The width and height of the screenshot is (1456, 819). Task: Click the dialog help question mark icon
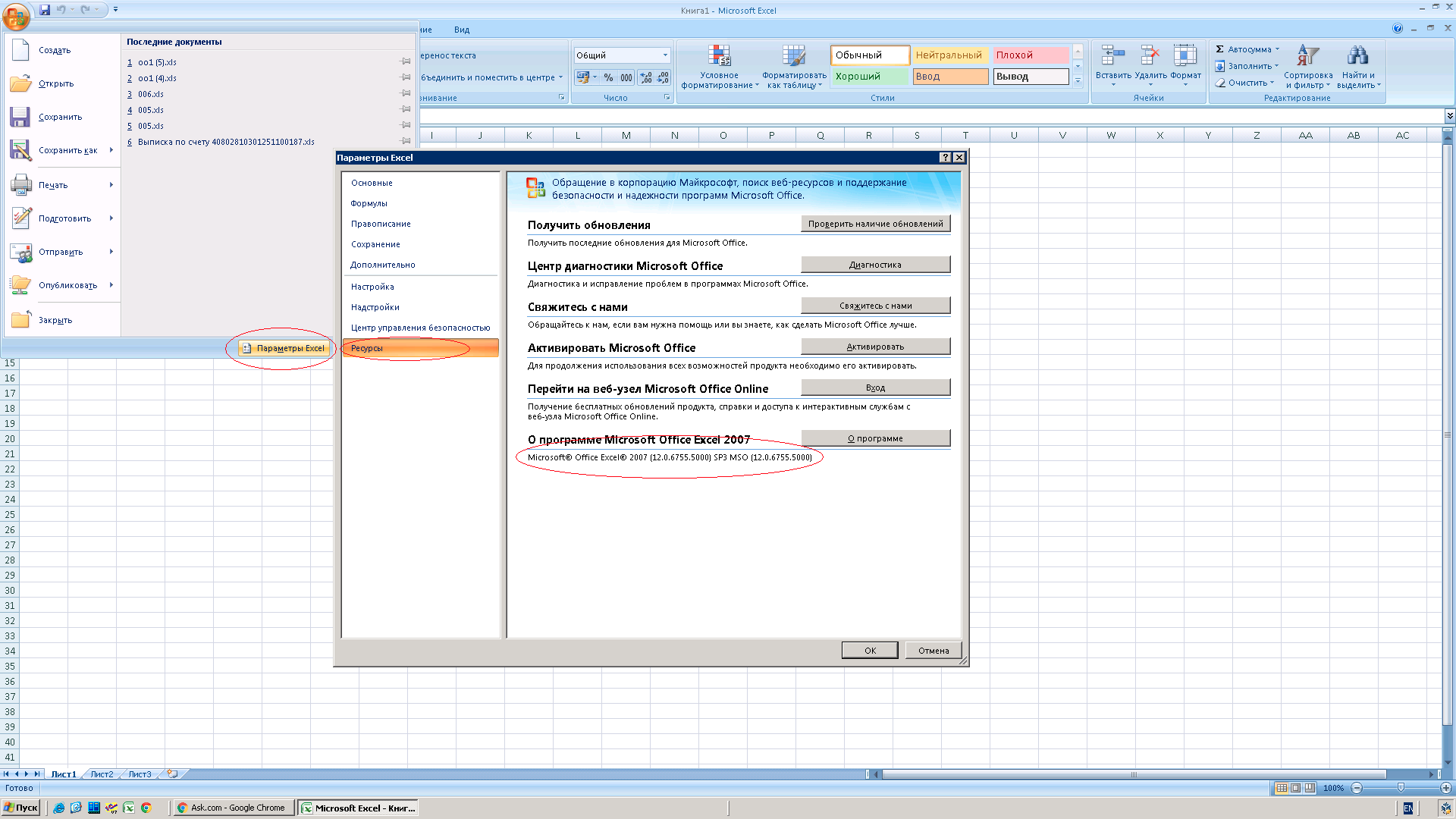coord(945,158)
